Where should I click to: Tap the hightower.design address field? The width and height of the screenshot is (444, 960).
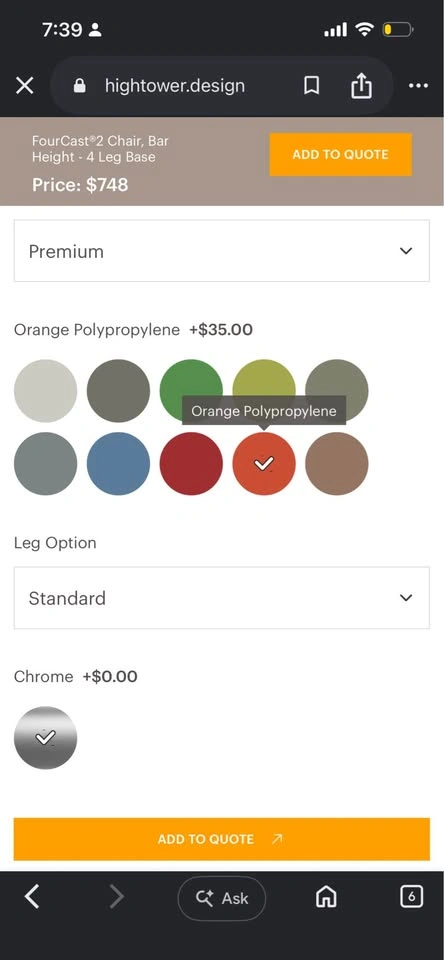[x=175, y=86]
